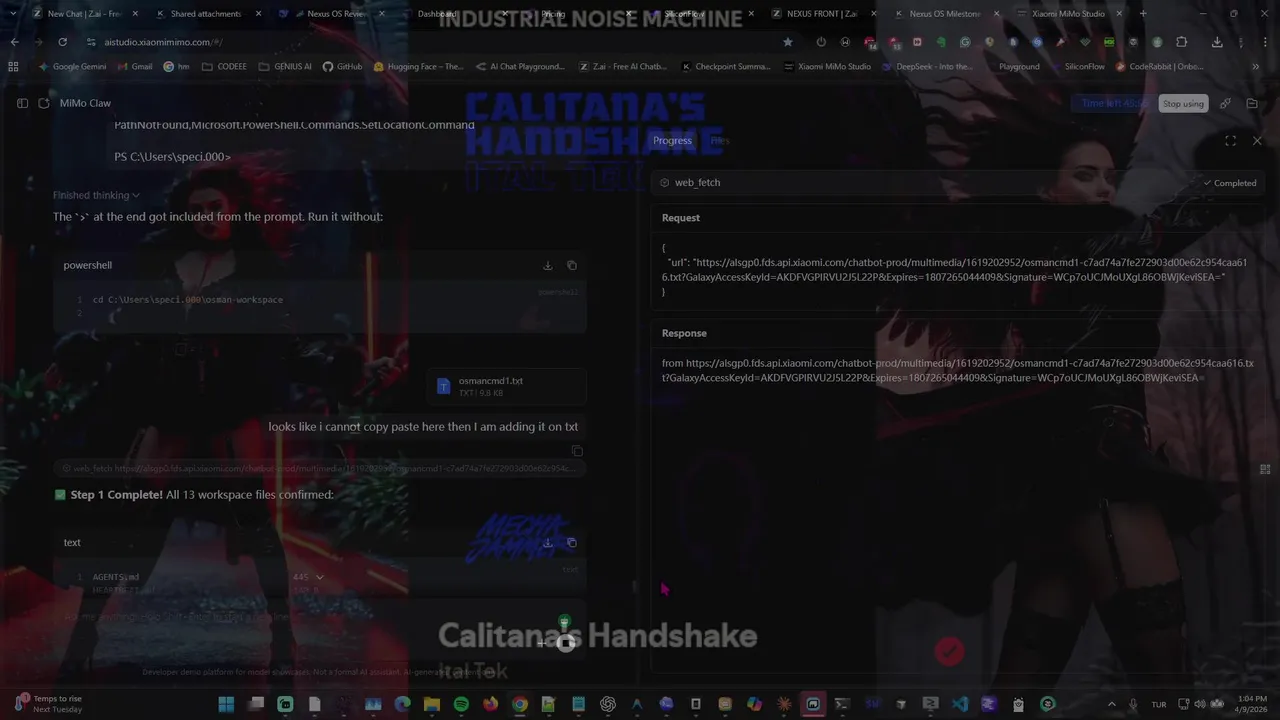Open the browser tab search dropdown
This screenshot has width=1280, height=720.
coord(13,14)
